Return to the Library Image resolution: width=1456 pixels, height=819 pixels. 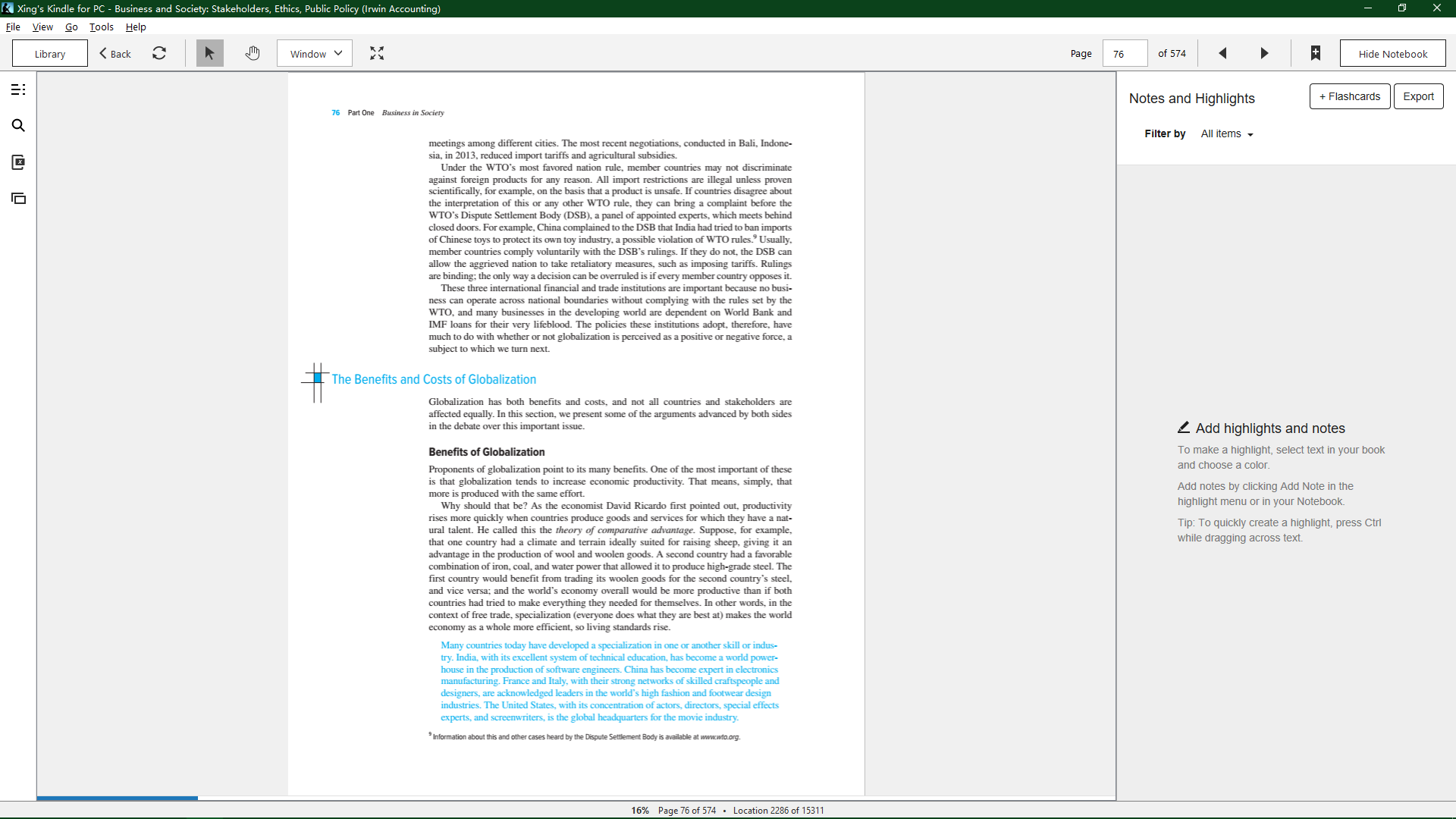[x=50, y=53]
